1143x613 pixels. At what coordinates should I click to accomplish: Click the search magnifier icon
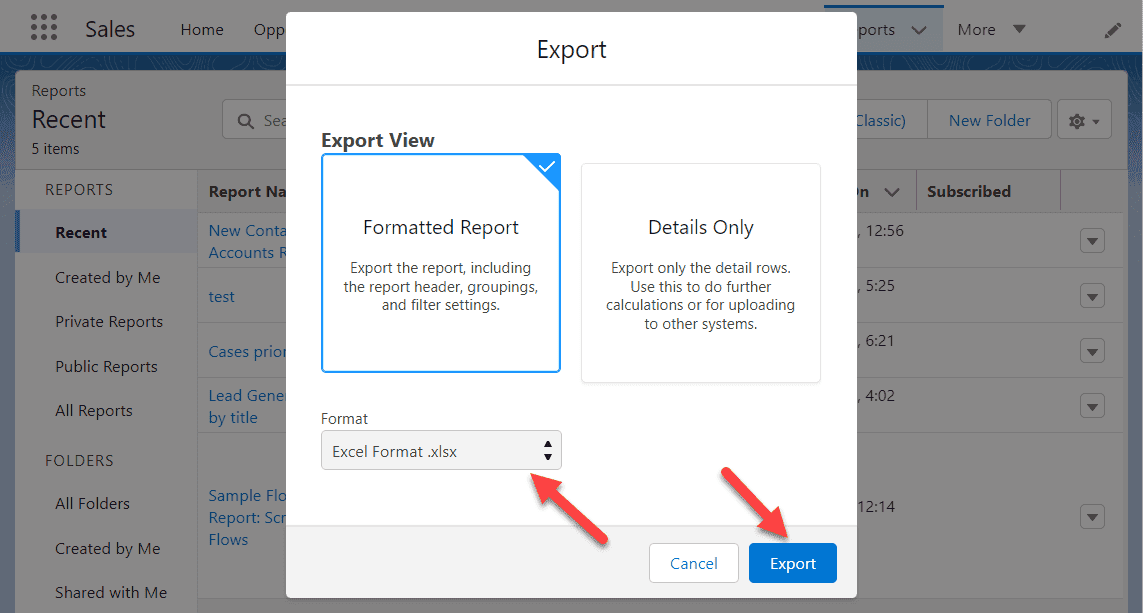coord(246,121)
